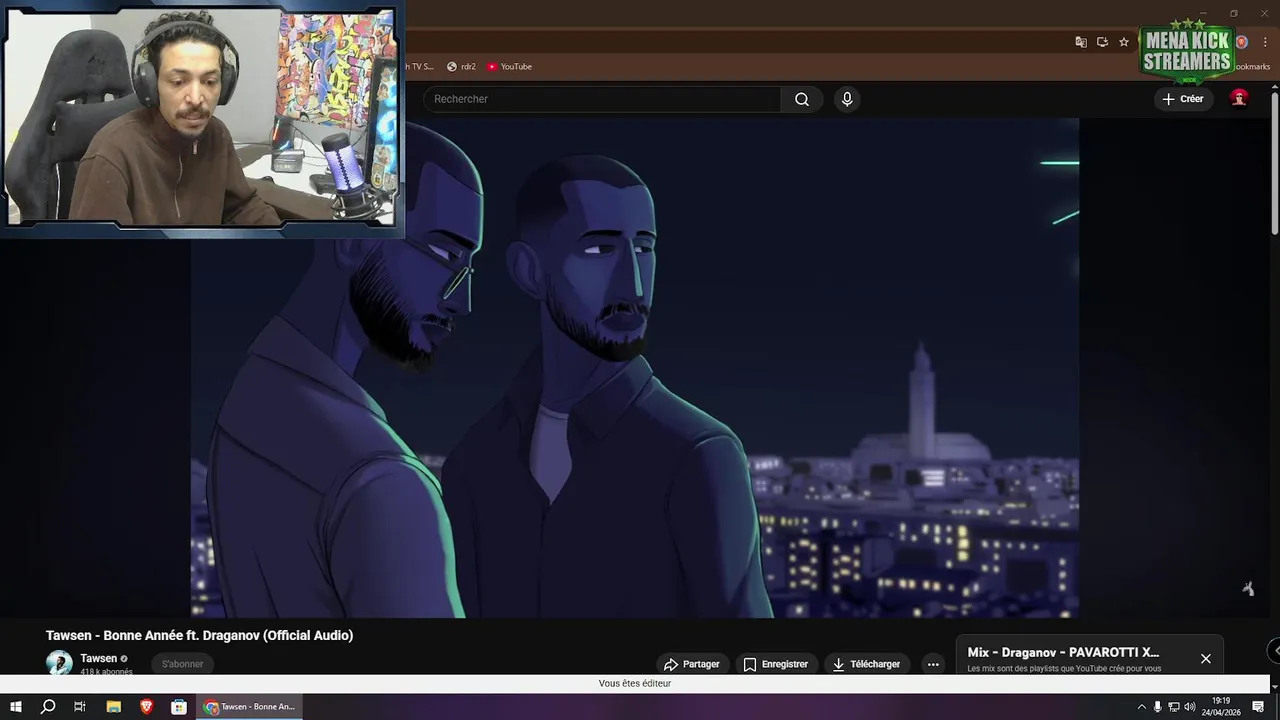Screen dimensions: 1280x720
Task: Open the rdr2 bookmark
Action: pyautogui.click(x=461, y=67)
